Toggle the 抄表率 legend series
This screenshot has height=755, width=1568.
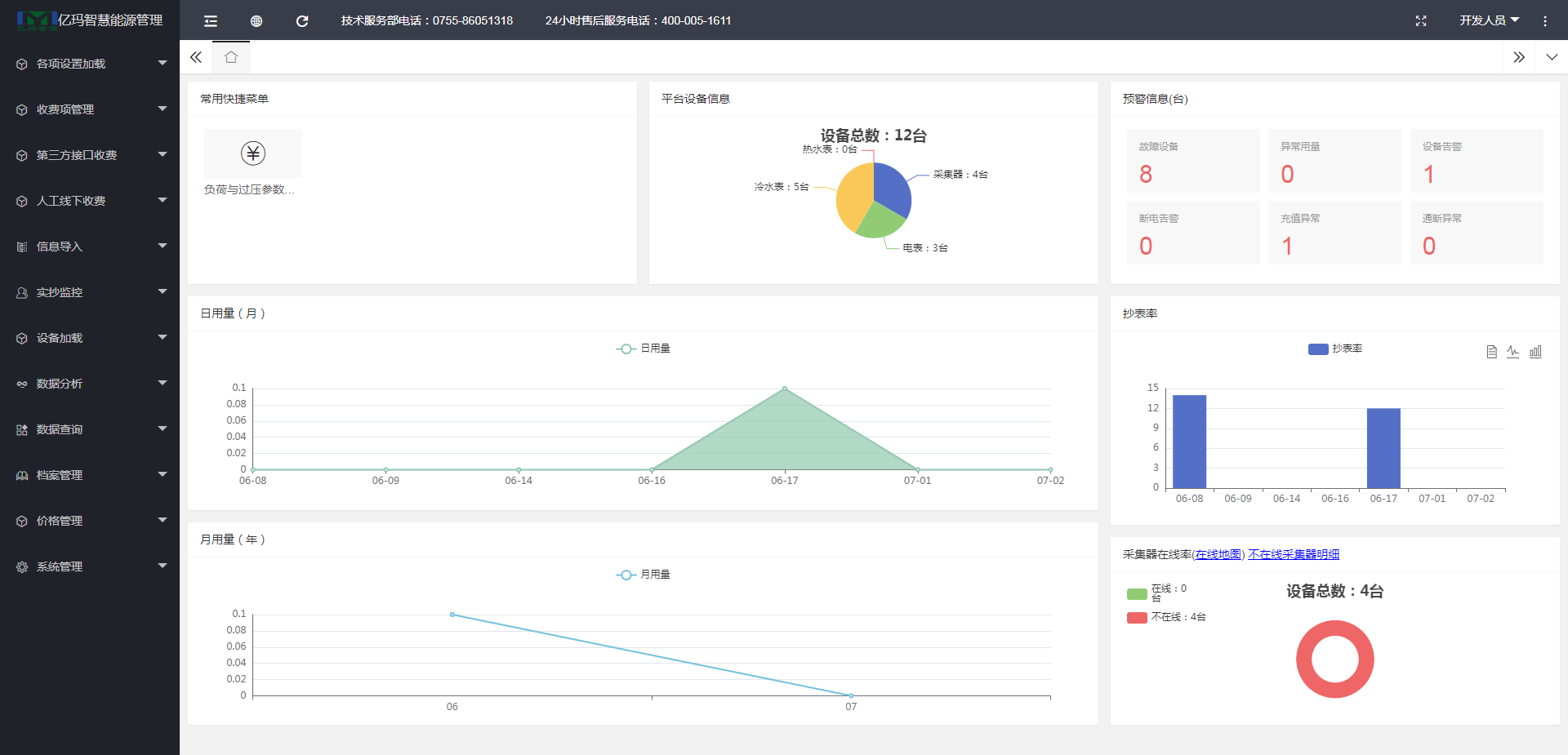click(x=1334, y=349)
